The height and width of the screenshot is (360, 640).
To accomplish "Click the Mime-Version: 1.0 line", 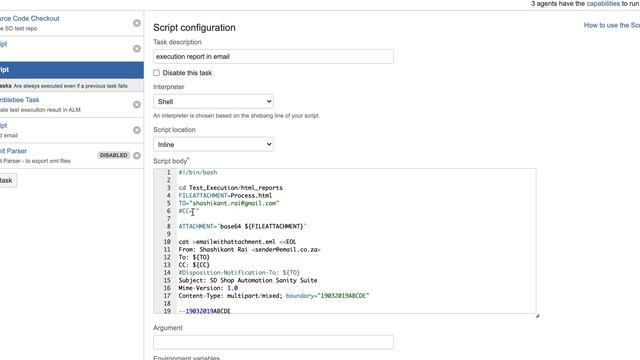I will click(208, 288).
